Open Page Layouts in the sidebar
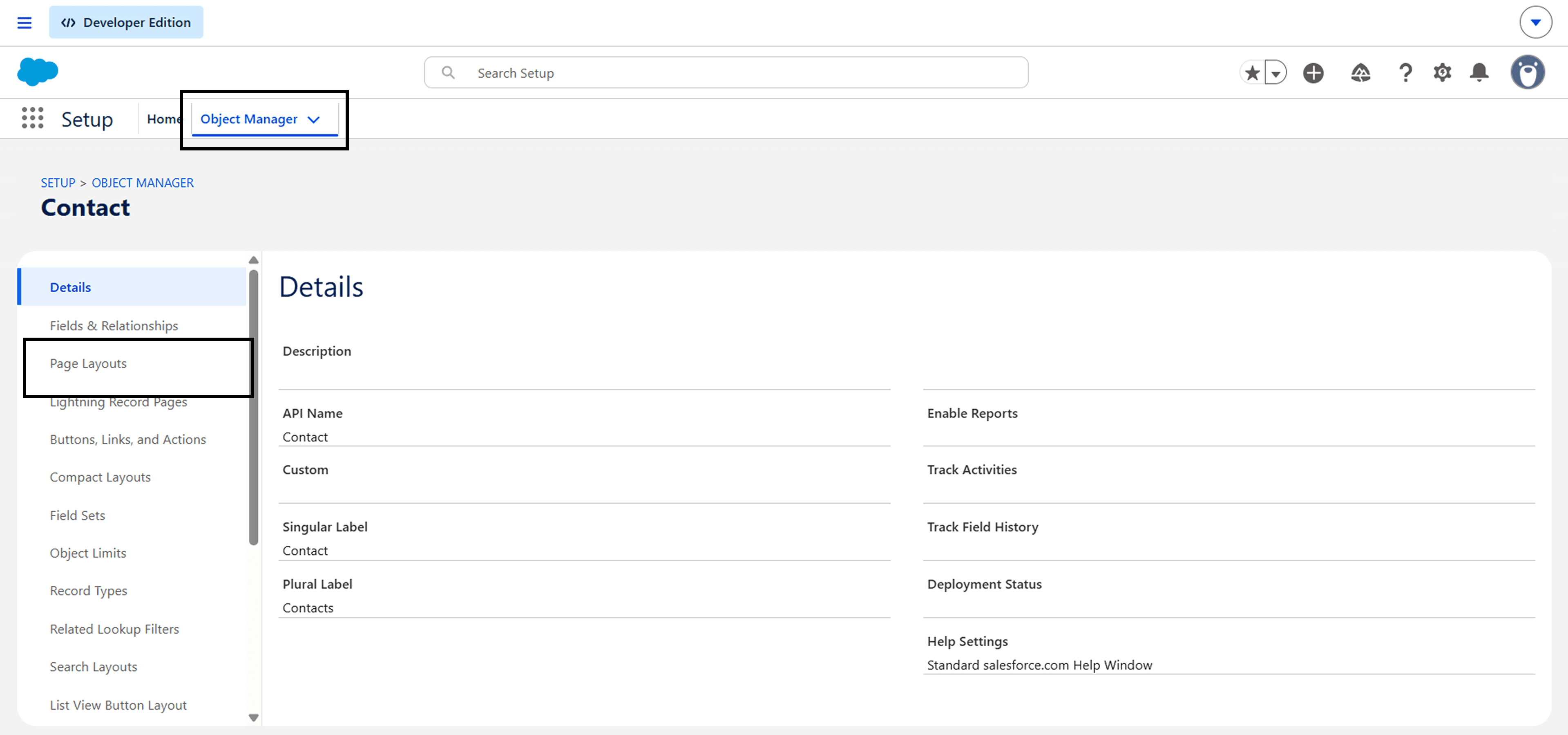The width and height of the screenshot is (1568, 735). pos(88,363)
